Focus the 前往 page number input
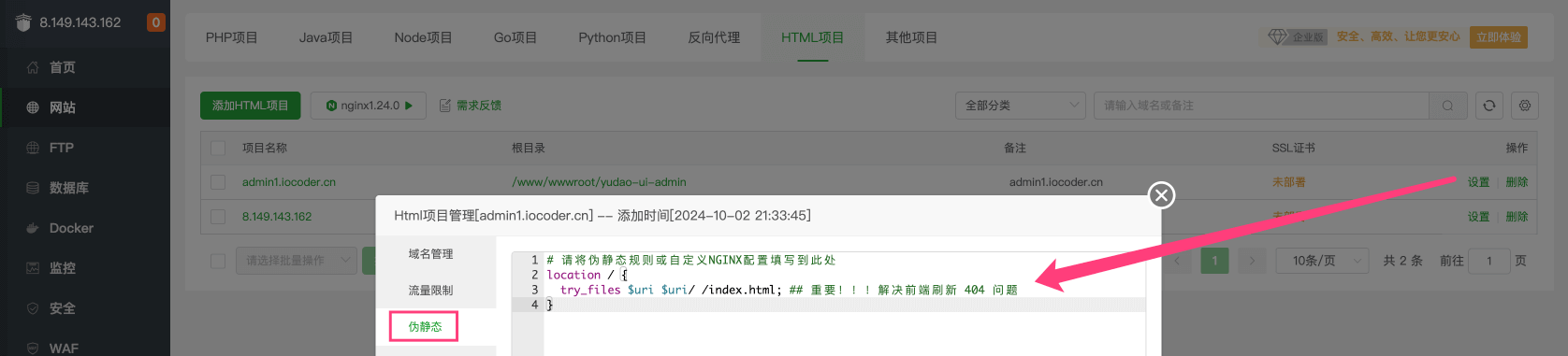The image size is (1568, 356). coord(1488,261)
